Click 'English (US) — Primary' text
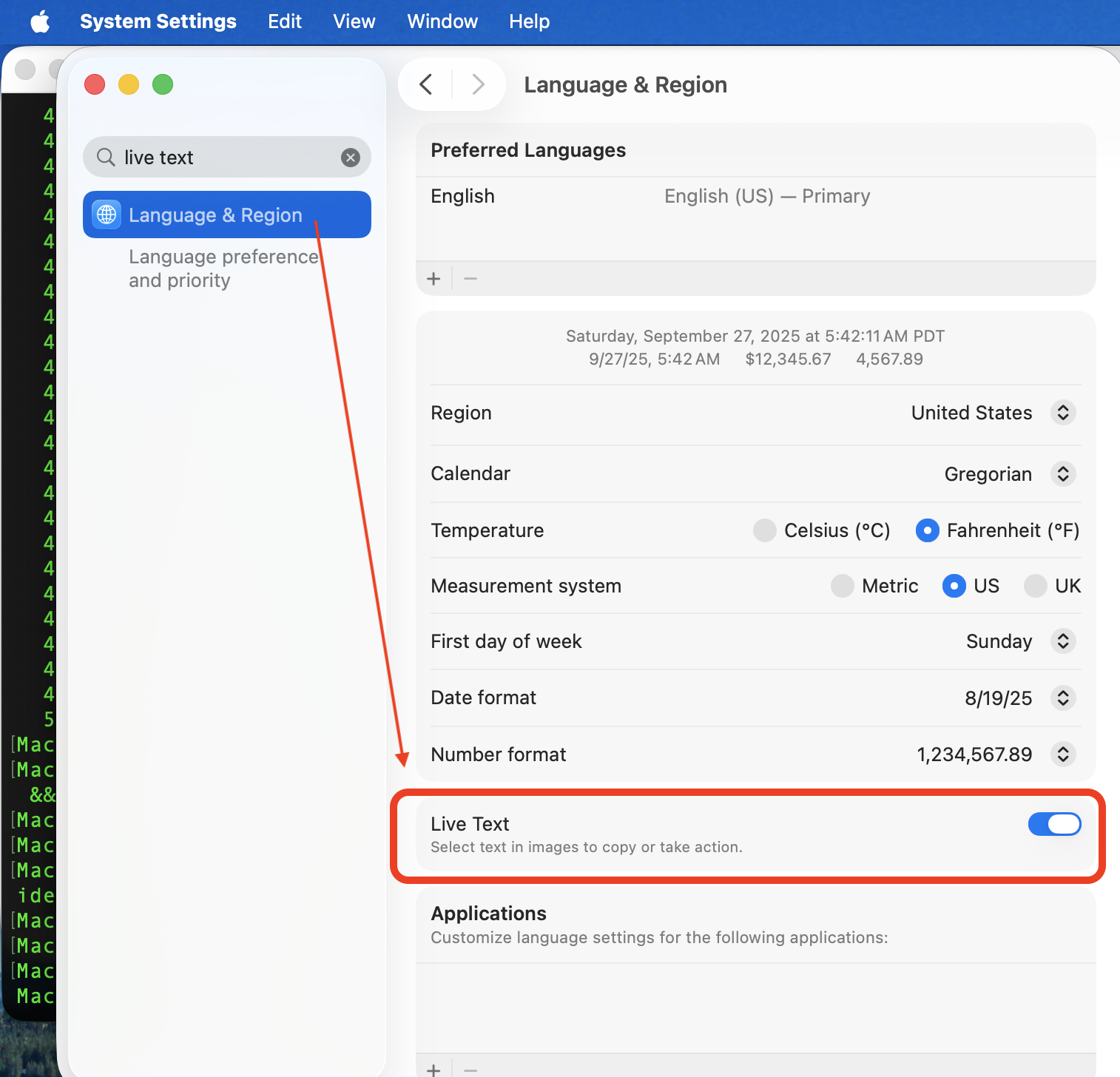 767,196
